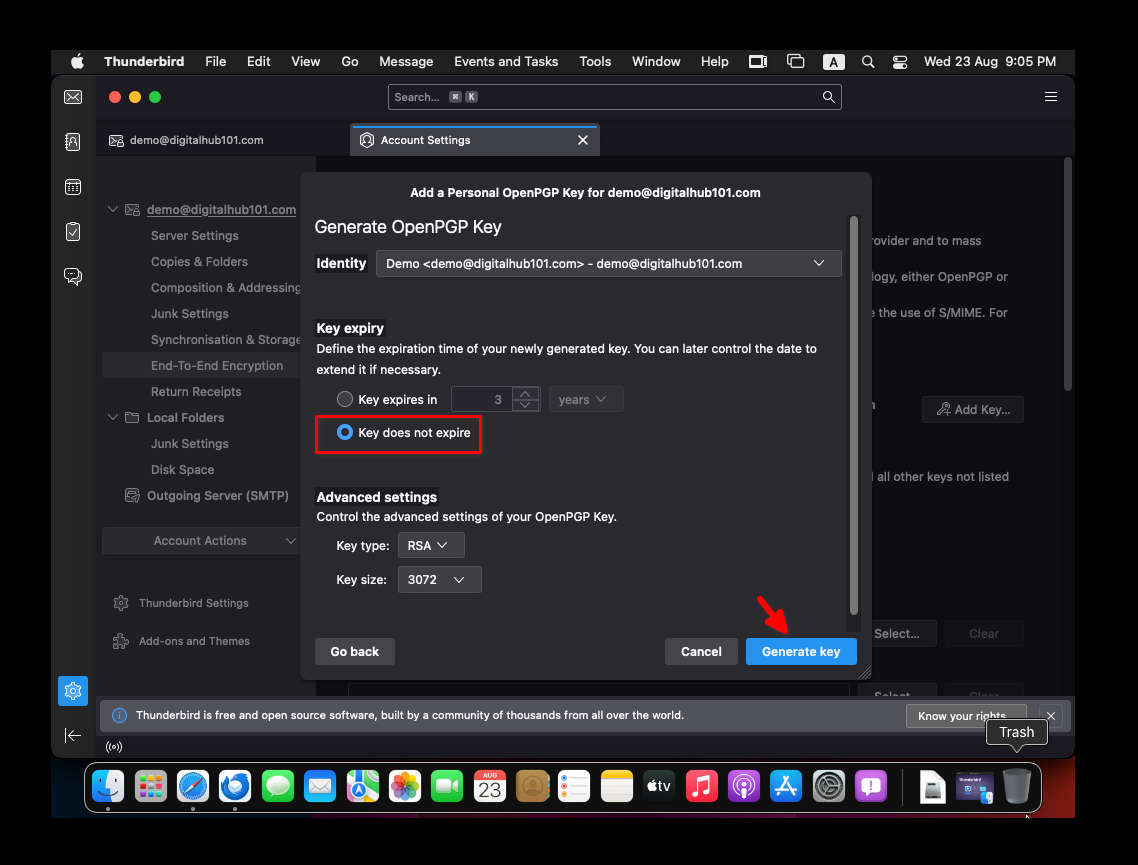Launch Safari from the Dock
Image resolution: width=1138 pixels, height=865 pixels.
click(193, 786)
